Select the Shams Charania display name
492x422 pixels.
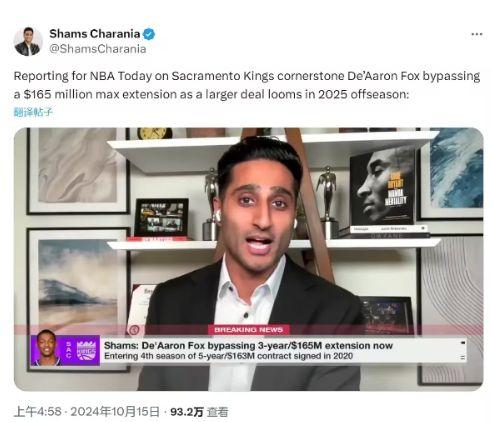click(95, 34)
